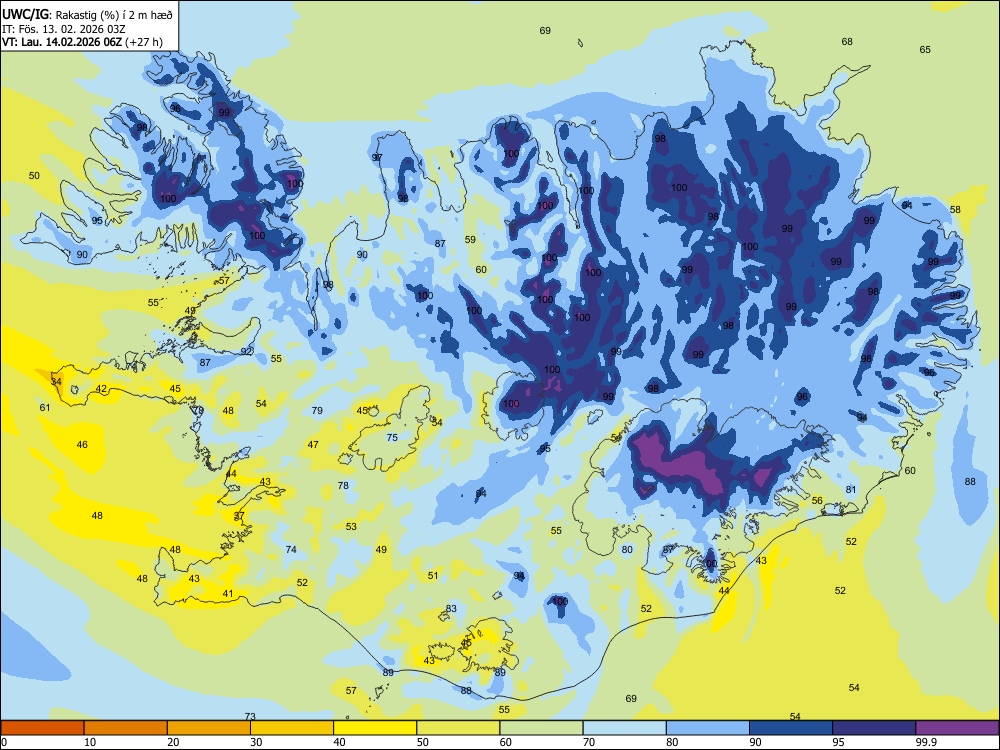This screenshot has width=1000, height=750.
Task: Click the dark indigo 95–99.9 legend swatch
Action: [874, 728]
